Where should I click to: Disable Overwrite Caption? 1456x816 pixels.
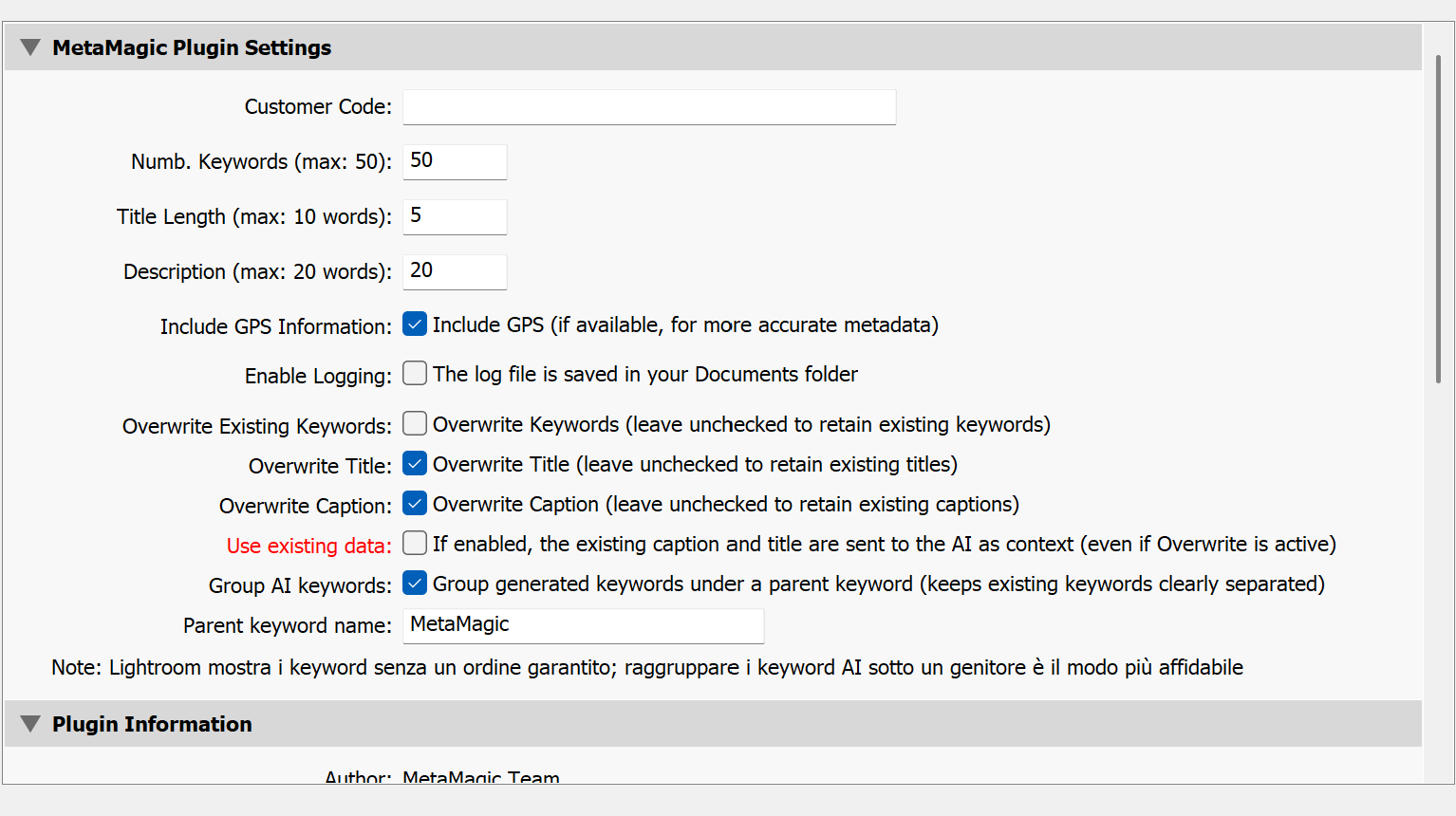click(414, 503)
